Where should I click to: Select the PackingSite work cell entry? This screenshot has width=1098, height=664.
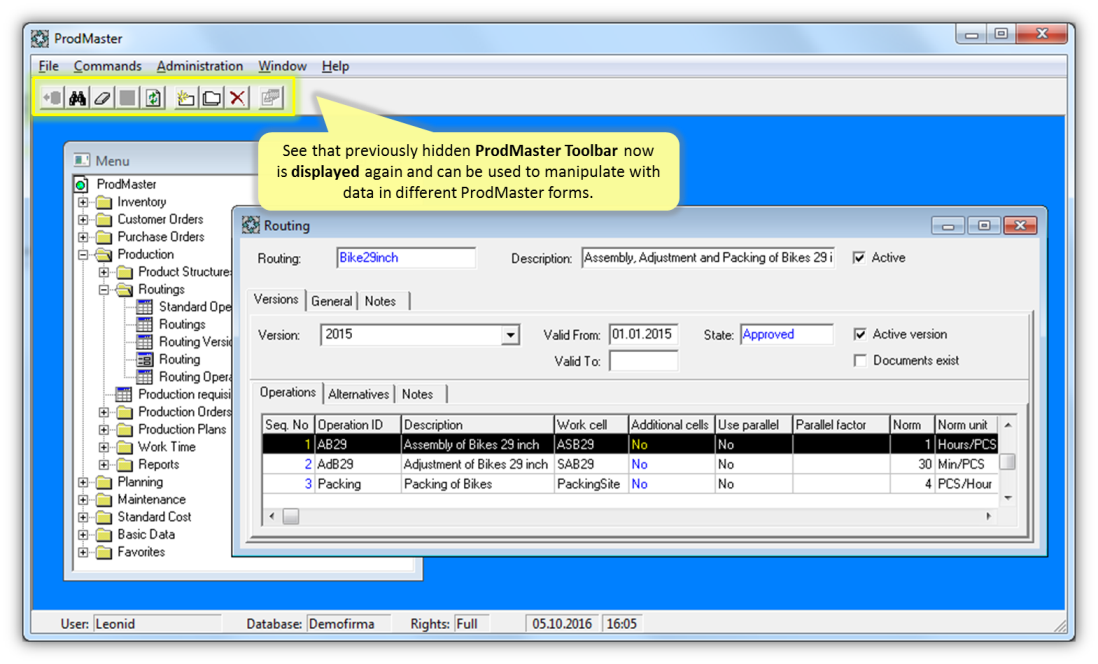[591, 484]
